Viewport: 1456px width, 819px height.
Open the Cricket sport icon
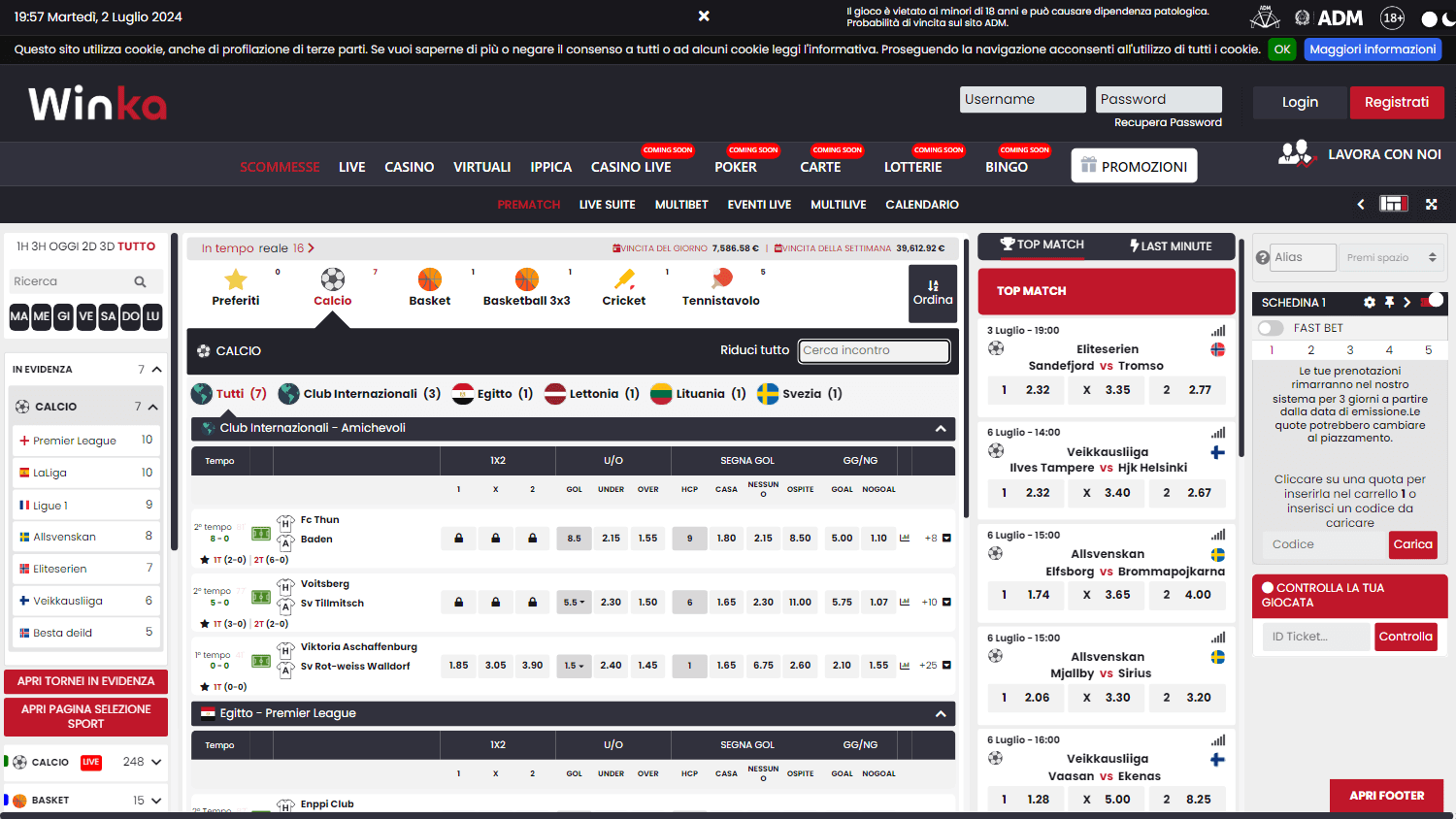[624, 280]
